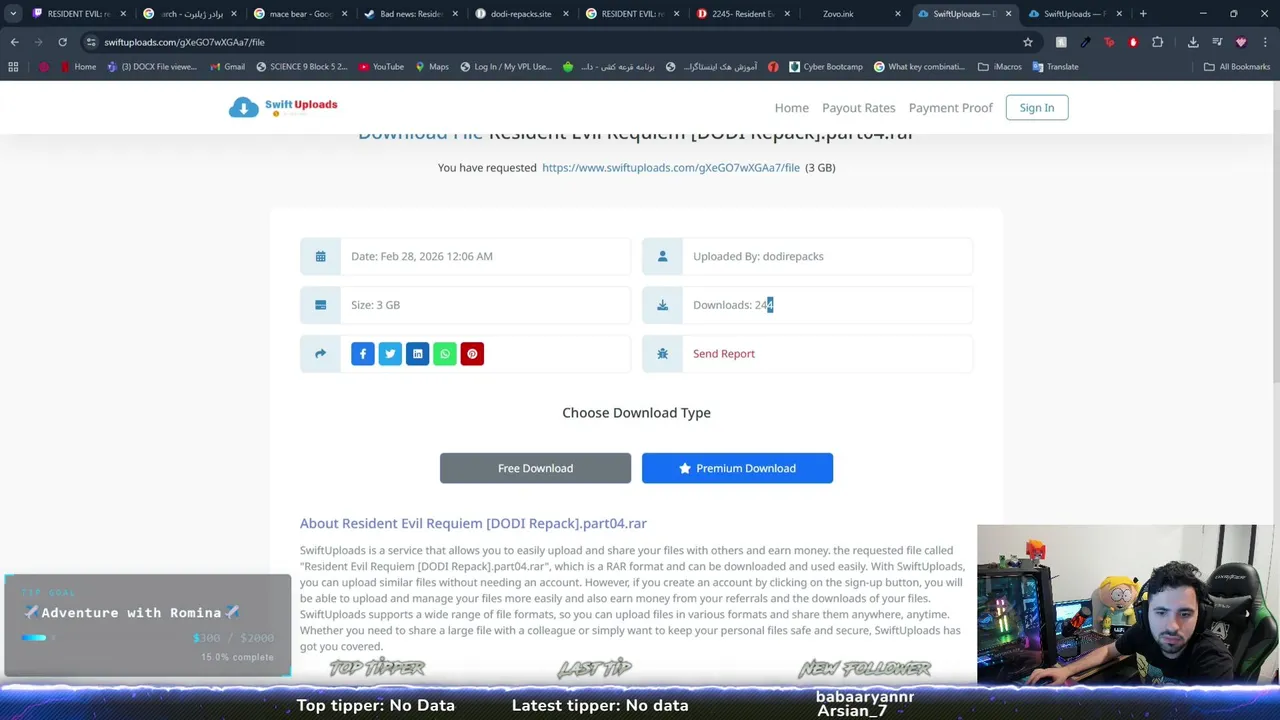Switch to the 2245- Resident Evil tab

pyautogui.click(x=743, y=14)
